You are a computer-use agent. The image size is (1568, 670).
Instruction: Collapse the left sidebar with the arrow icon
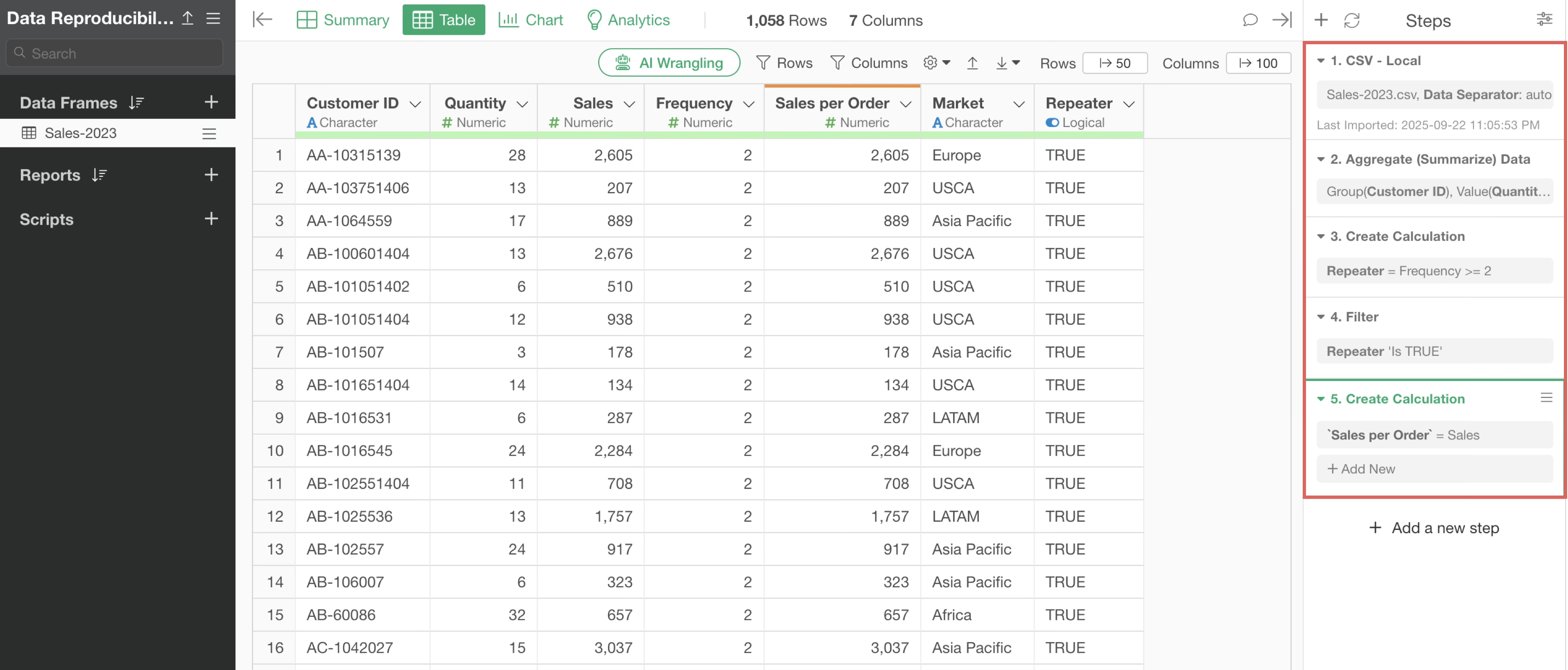pyautogui.click(x=262, y=20)
